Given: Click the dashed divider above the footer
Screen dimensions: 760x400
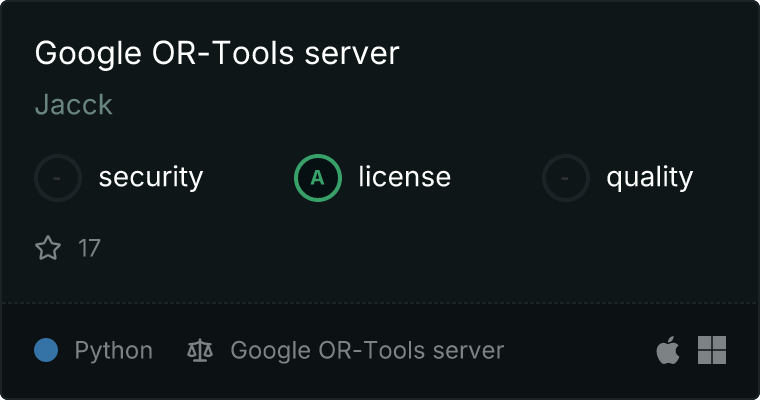Looking at the screenshot, I should tap(380, 302).
